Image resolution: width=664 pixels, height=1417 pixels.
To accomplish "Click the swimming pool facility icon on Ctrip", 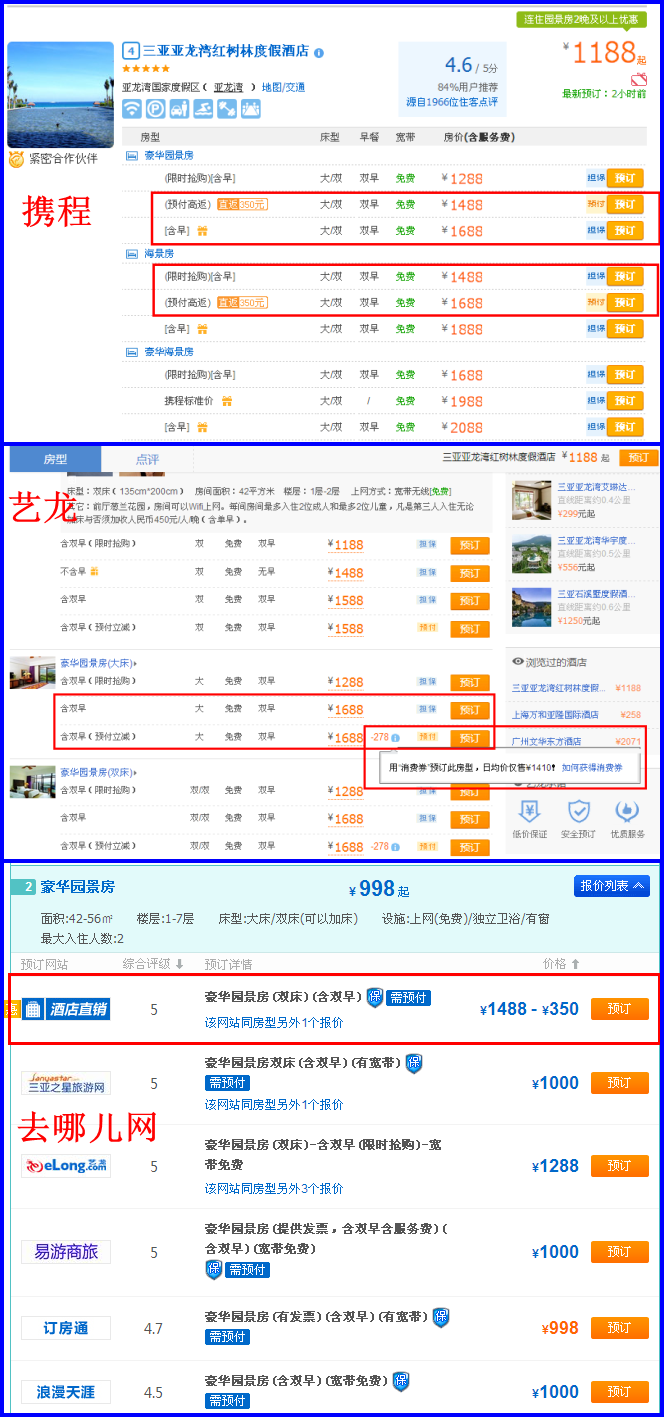I will point(203,108).
